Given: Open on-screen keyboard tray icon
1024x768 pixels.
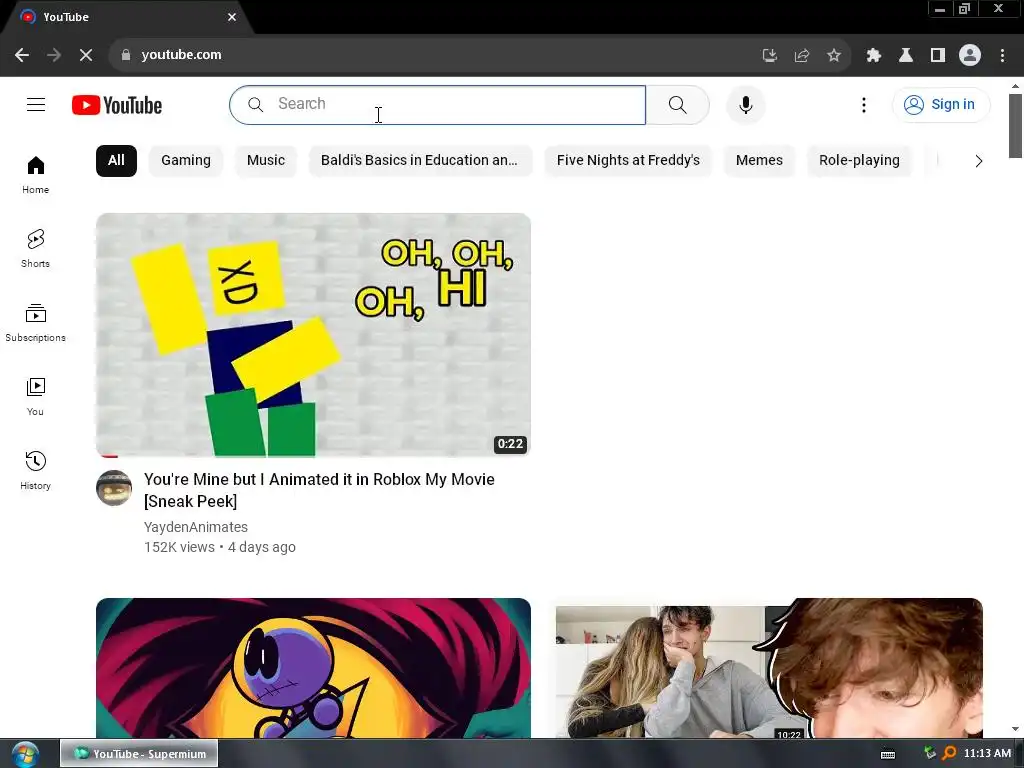Looking at the screenshot, I should click(888, 754).
